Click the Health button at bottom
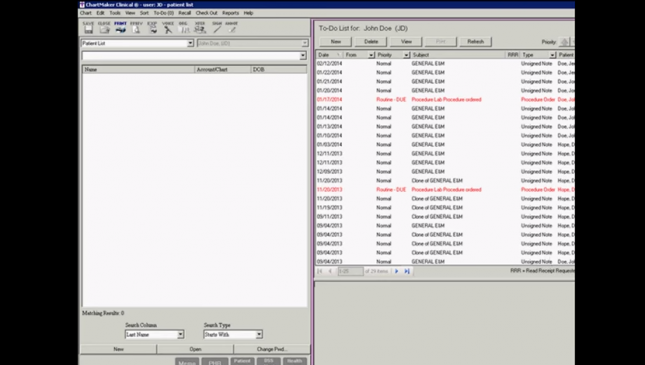Screen dimensions: 645x365 295,361
